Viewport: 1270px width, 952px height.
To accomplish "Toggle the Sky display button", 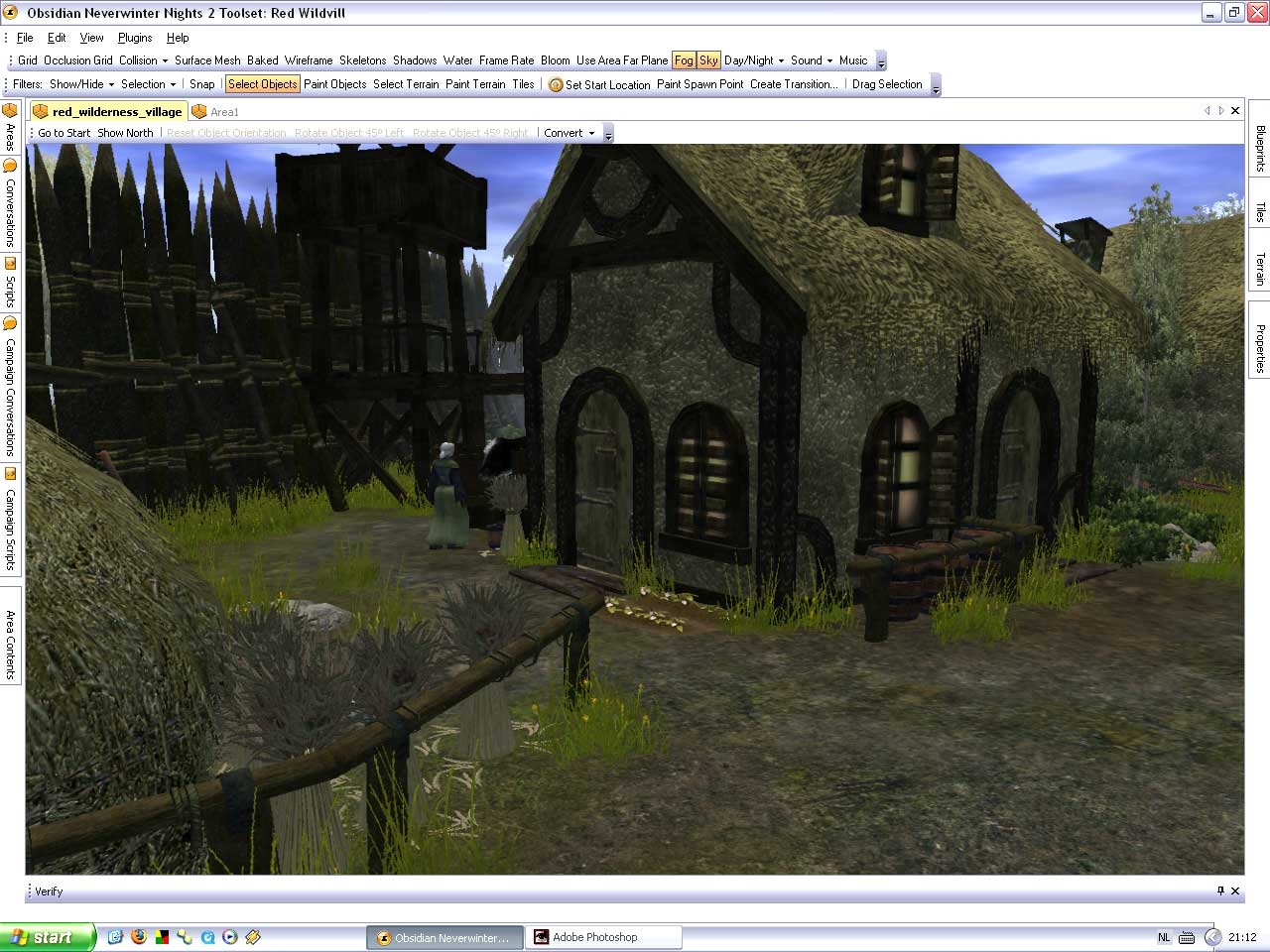I will (708, 60).
